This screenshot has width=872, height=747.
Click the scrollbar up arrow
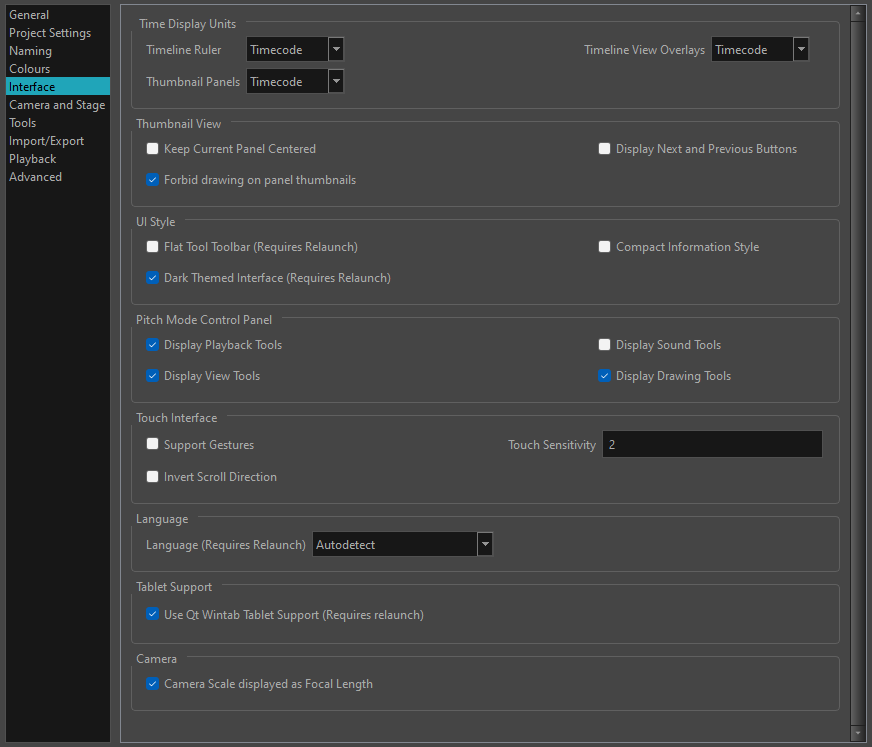pyautogui.click(x=856, y=13)
